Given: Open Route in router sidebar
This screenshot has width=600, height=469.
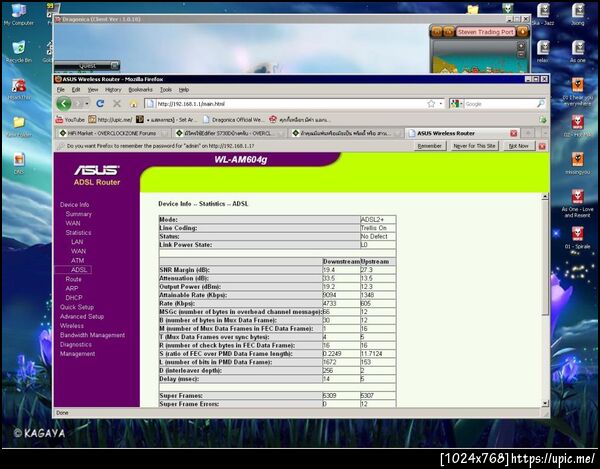Looking at the screenshot, I should [x=73, y=279].
